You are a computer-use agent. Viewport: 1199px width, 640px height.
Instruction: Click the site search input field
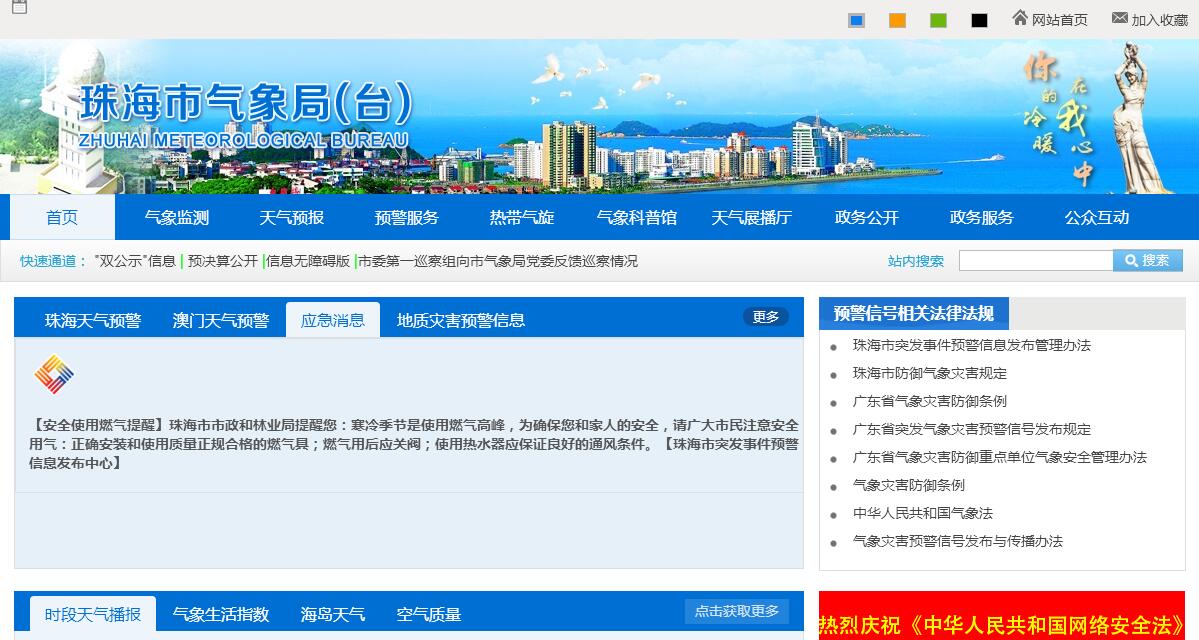(1035, 261)
